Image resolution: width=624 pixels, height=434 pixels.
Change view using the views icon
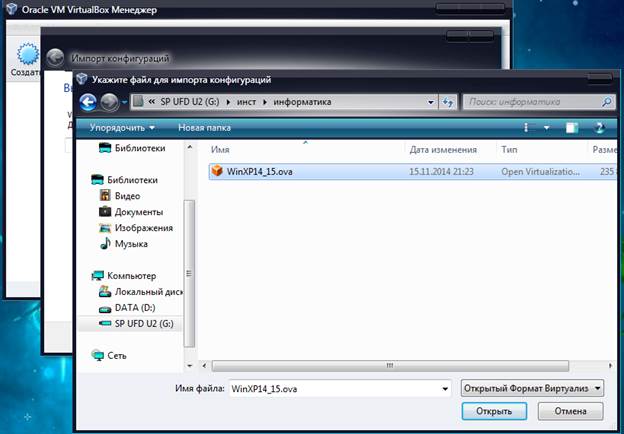pyautogui.click(x=526, y=128)
